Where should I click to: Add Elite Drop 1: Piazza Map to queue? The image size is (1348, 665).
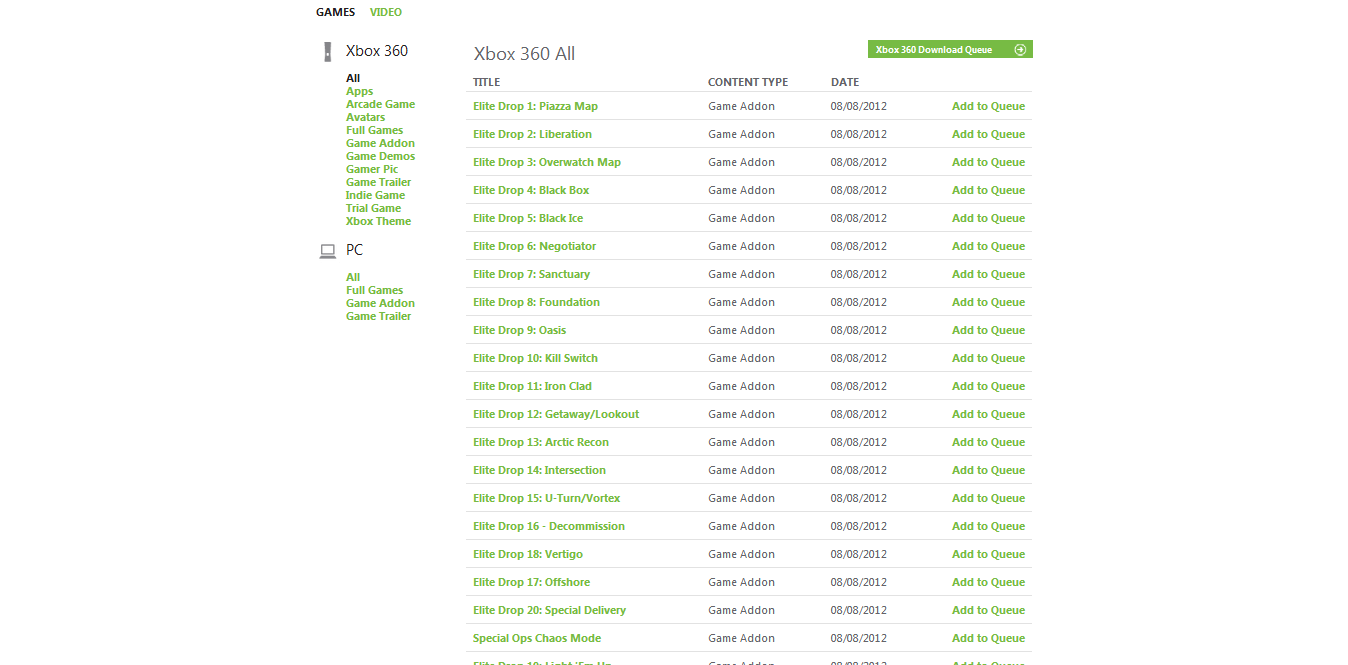pyautogui.click(x=988, y=106)
